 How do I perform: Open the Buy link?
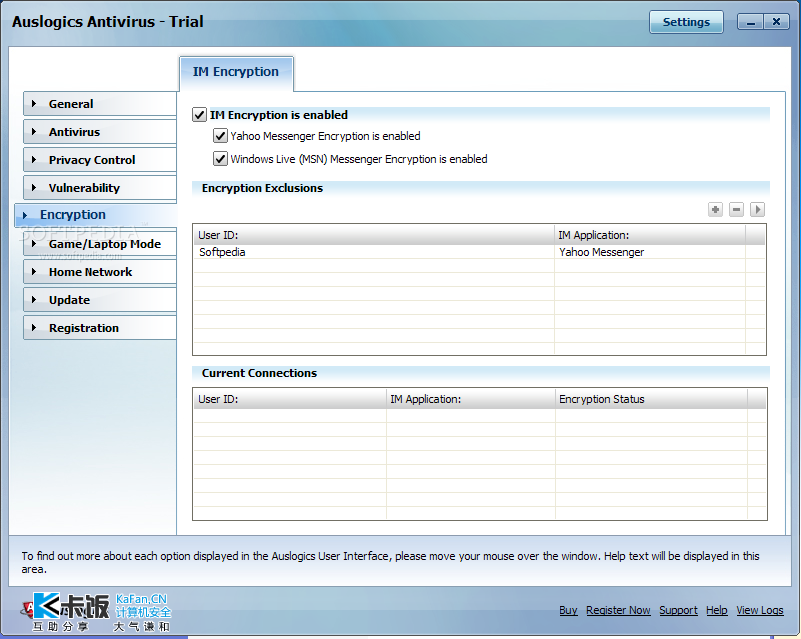click(x=568, y=610)
